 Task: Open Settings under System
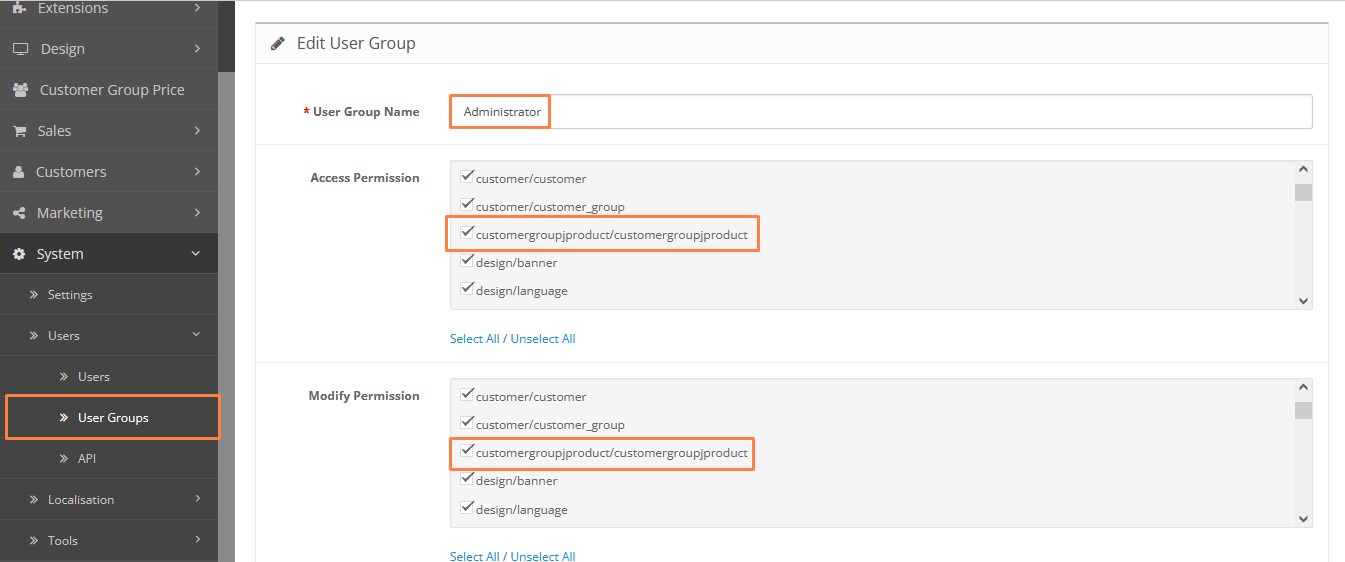[108, 295]
